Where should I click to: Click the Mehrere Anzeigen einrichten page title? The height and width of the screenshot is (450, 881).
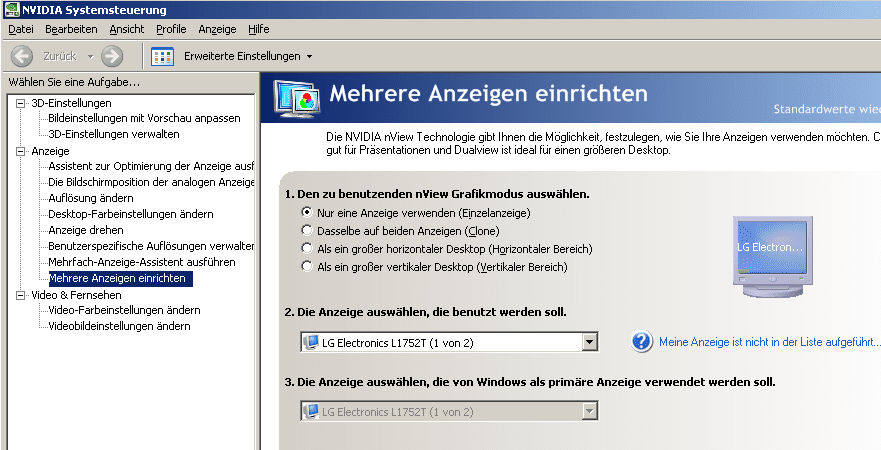pyautogui.click(x=488, y=93)
